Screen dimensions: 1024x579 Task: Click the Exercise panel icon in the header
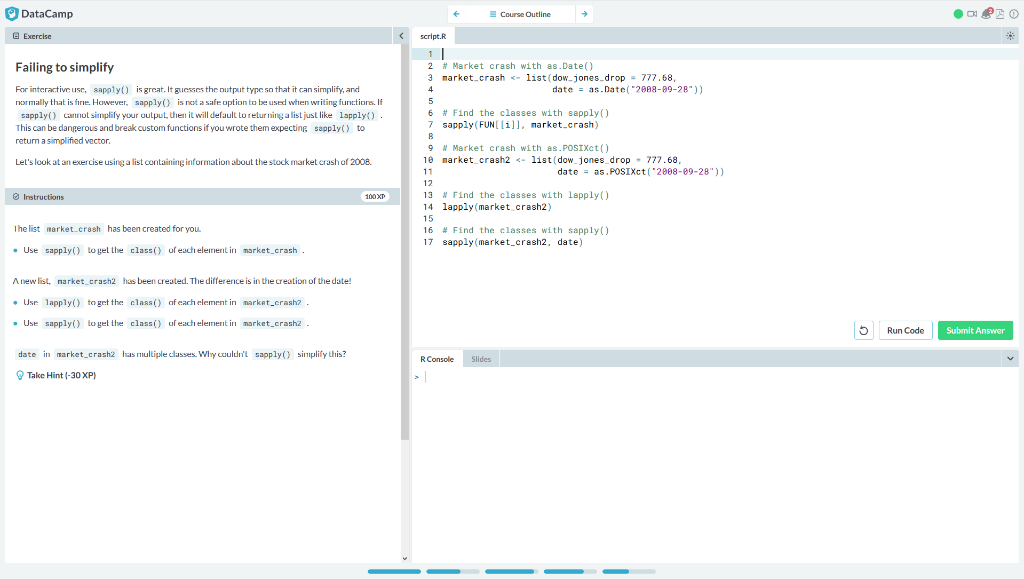pos(15,35)
